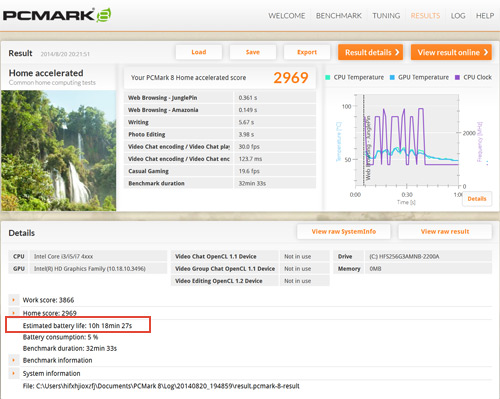Click the Load button
The width and height of the screenshot is (500, 399).
(x=199, y=52)
